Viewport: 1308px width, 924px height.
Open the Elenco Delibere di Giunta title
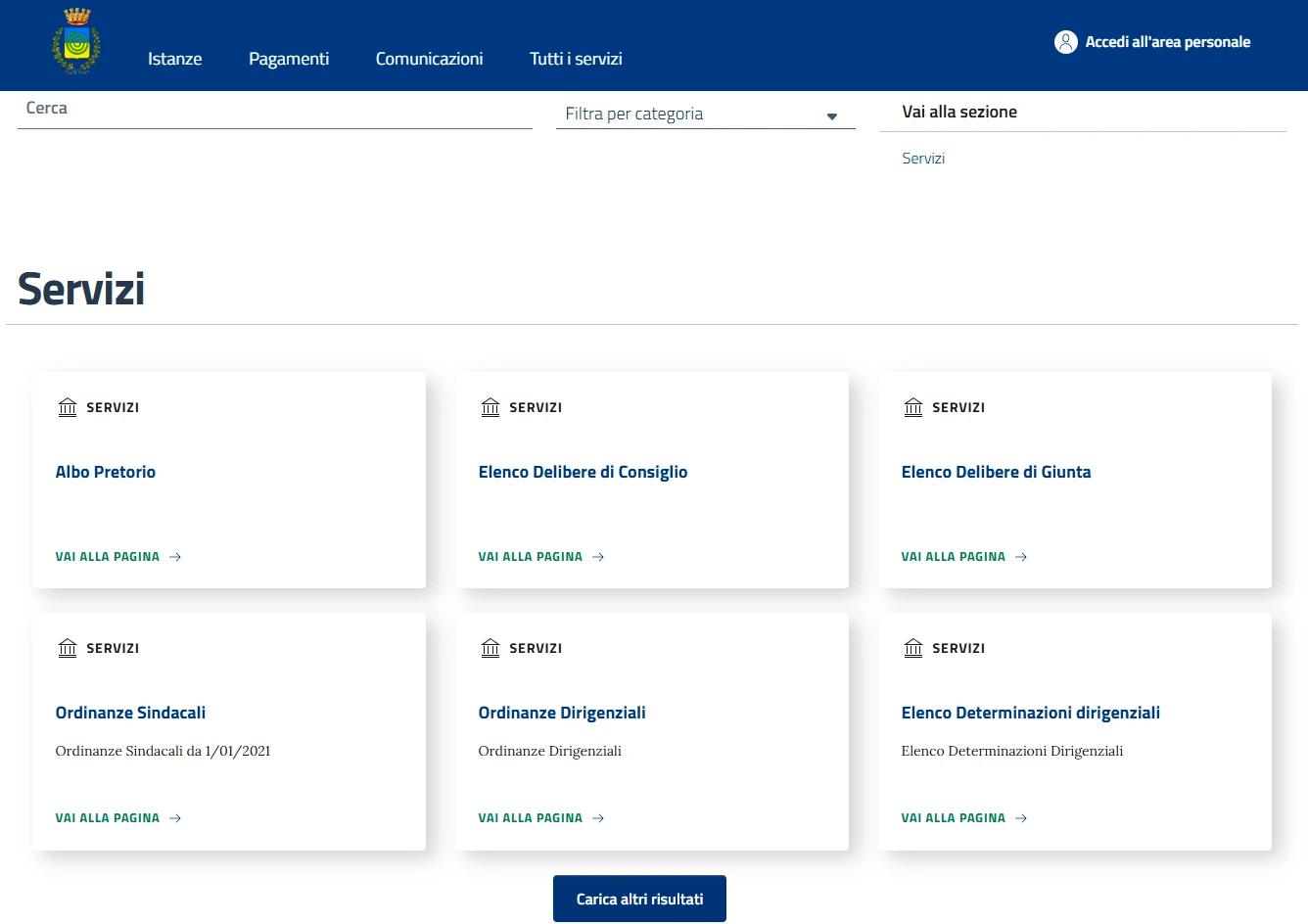click(x=996, y=472)
